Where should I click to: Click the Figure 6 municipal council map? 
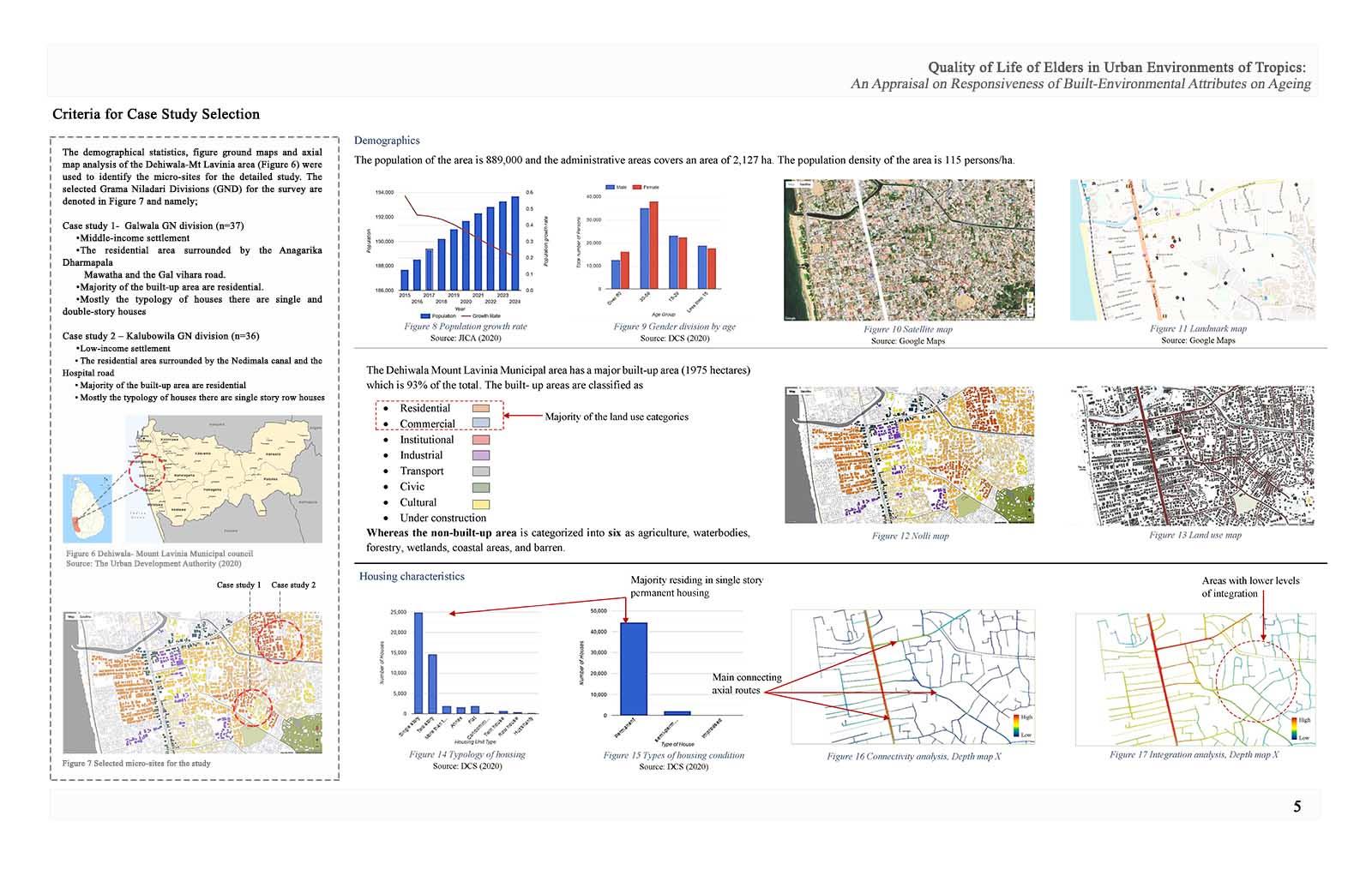225,478
